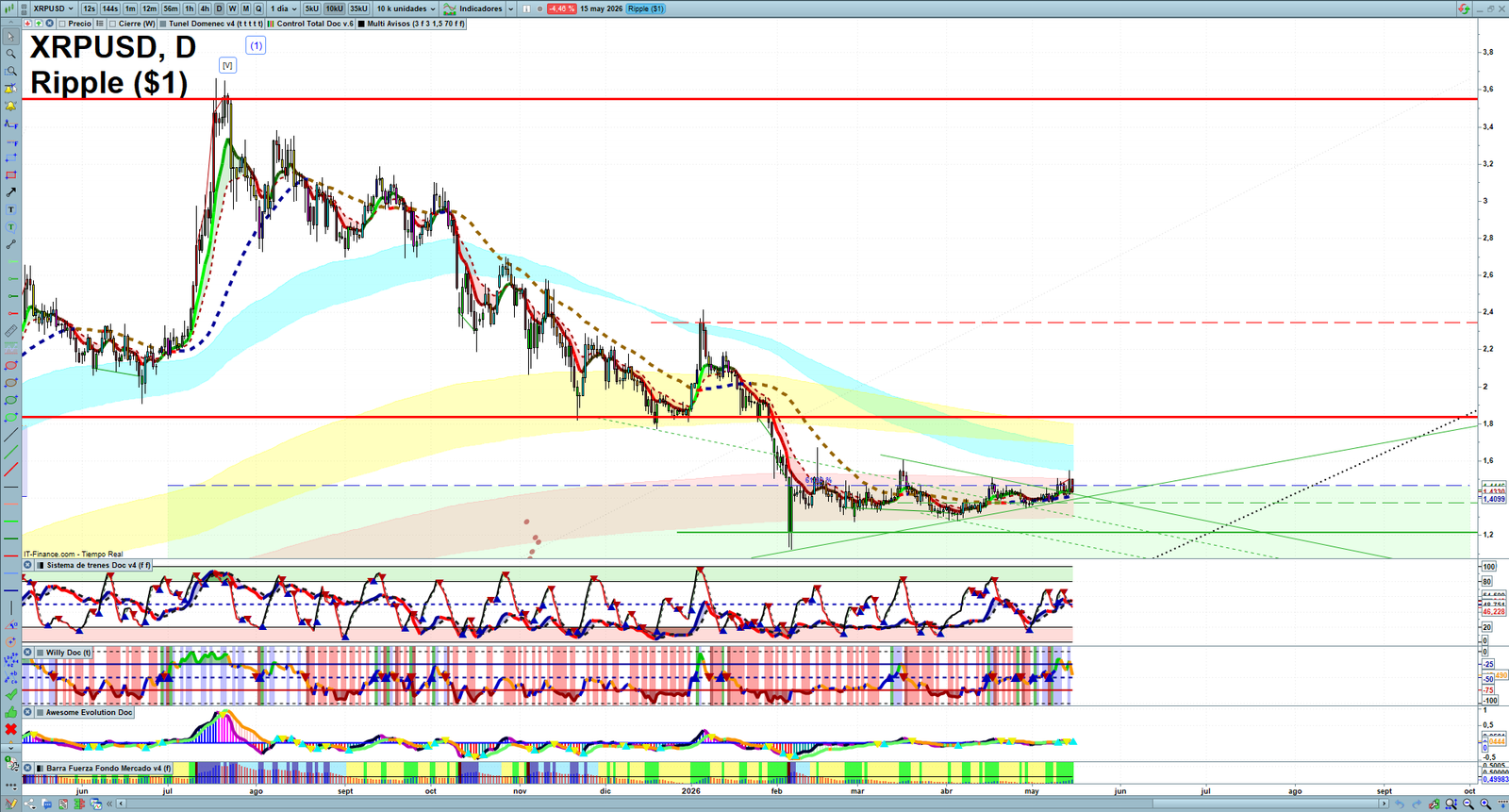Screen dimensions: 1509x812
Task: Click the 35kU units button
Action: pos(358,8)
